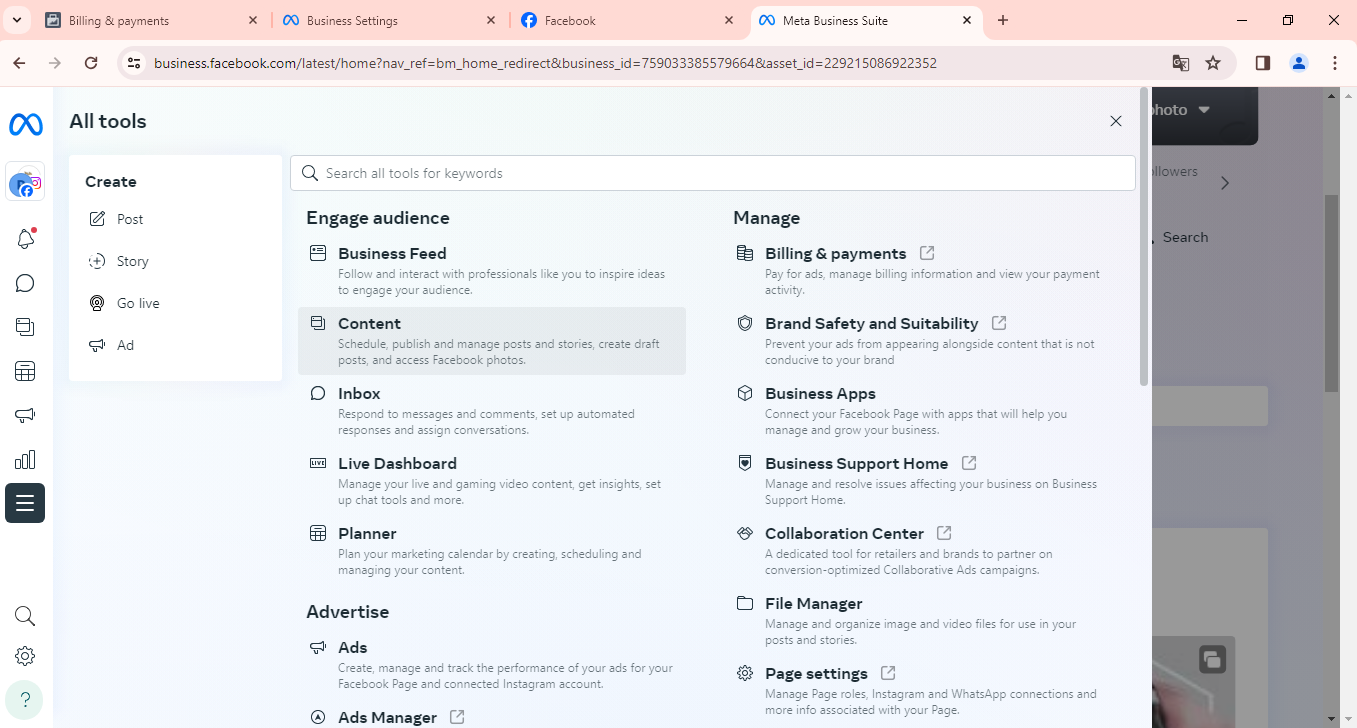Open the Content tool
This screenshot has height=728, width=1357.
492,341
